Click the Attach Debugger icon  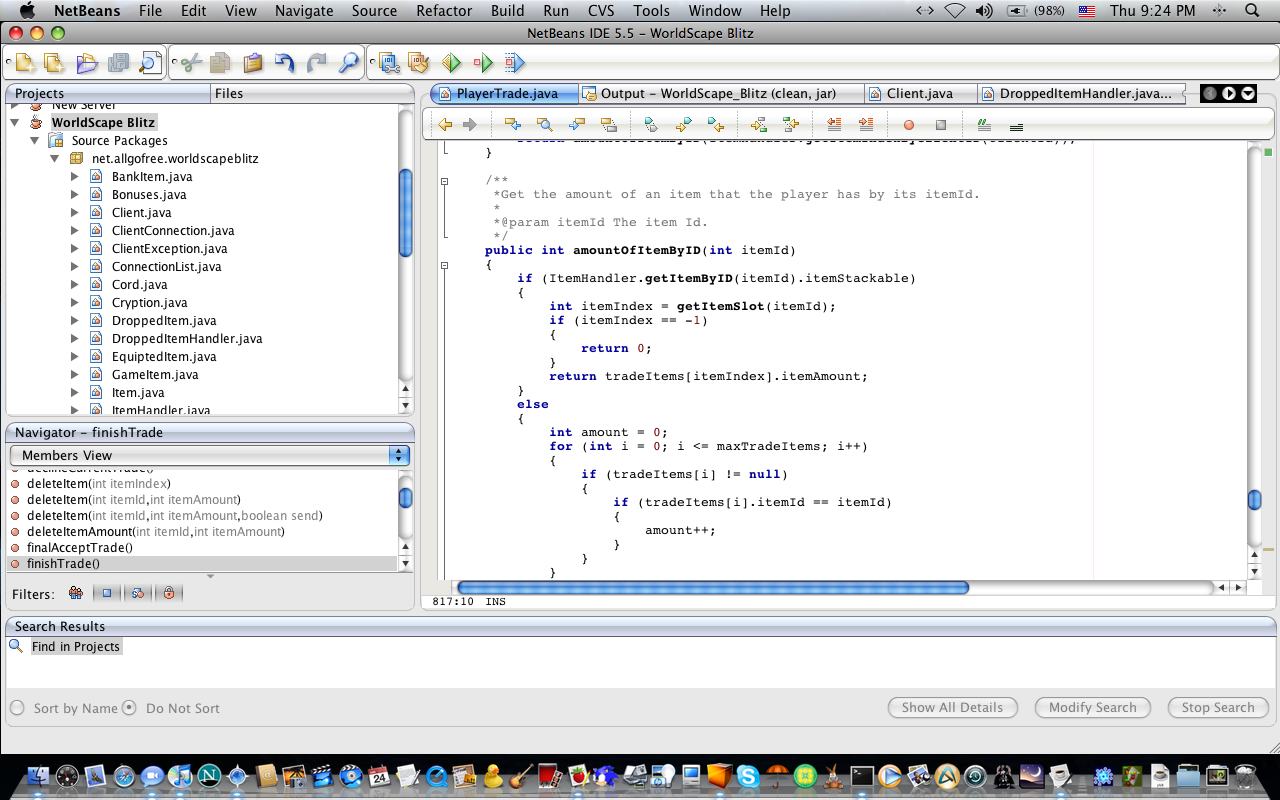coord(514,63)
